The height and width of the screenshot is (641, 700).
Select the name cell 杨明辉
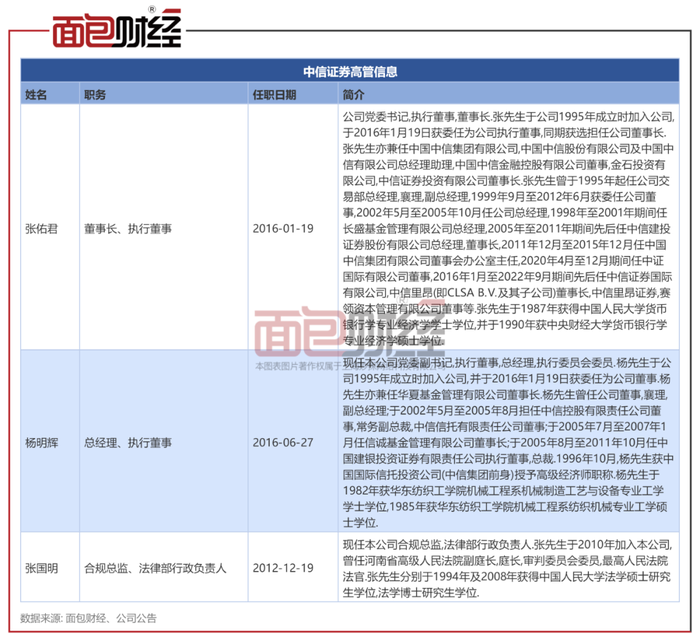click(42, 443)
